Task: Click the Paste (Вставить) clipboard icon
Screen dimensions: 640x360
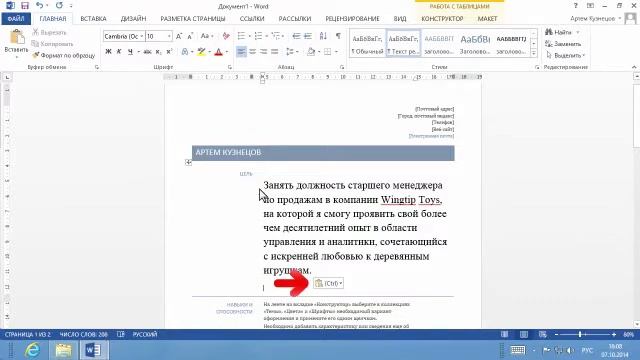Action: pyautogui.click(x=17, y=37)
